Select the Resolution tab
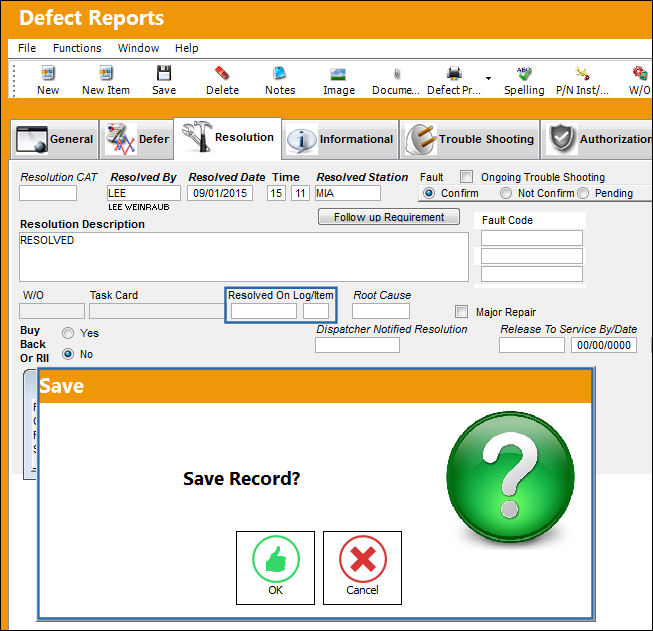Screen dimensions: 653x631 228,138
